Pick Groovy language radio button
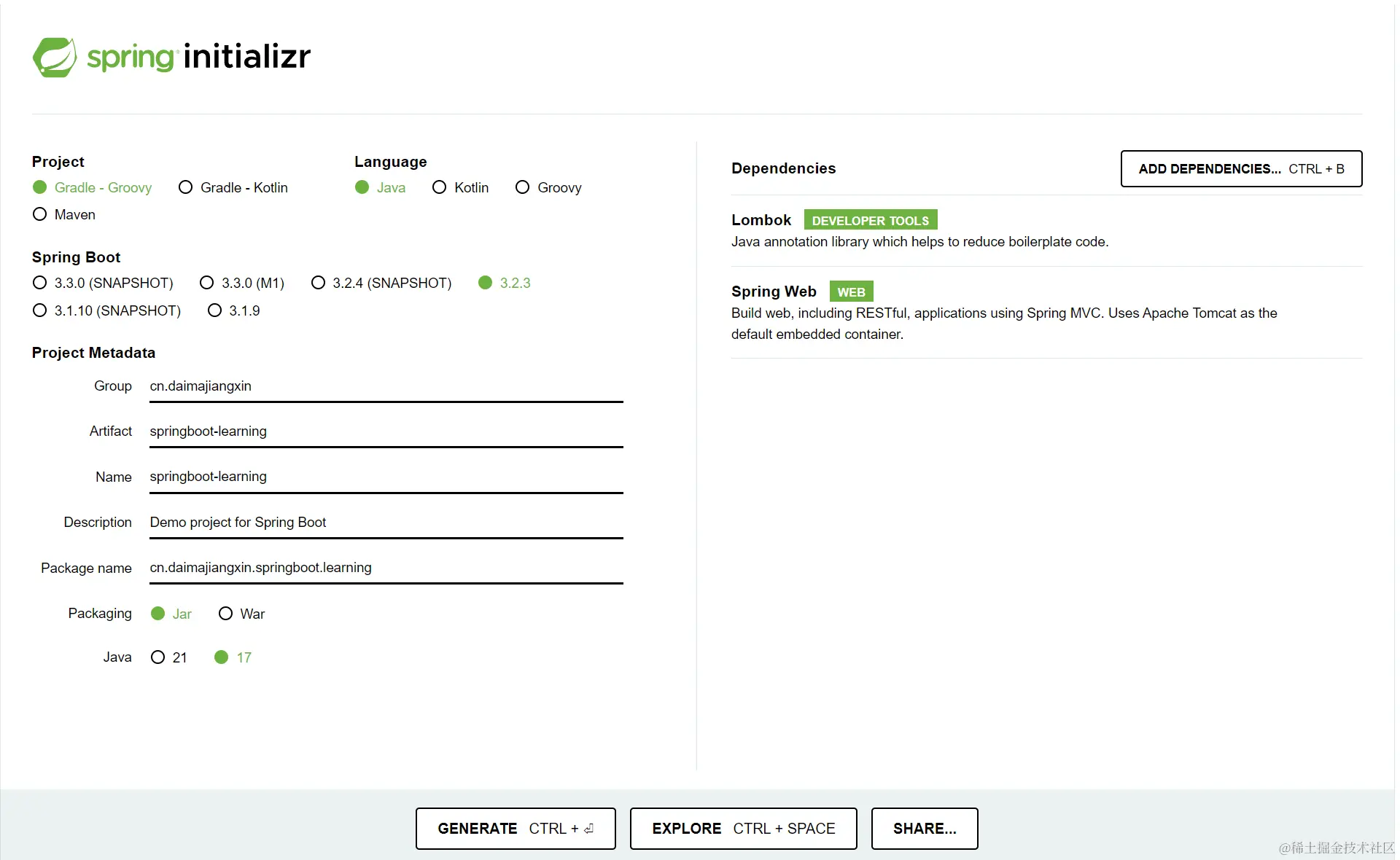The width and height of the screenshot is (1400, 860). (522, 187)
